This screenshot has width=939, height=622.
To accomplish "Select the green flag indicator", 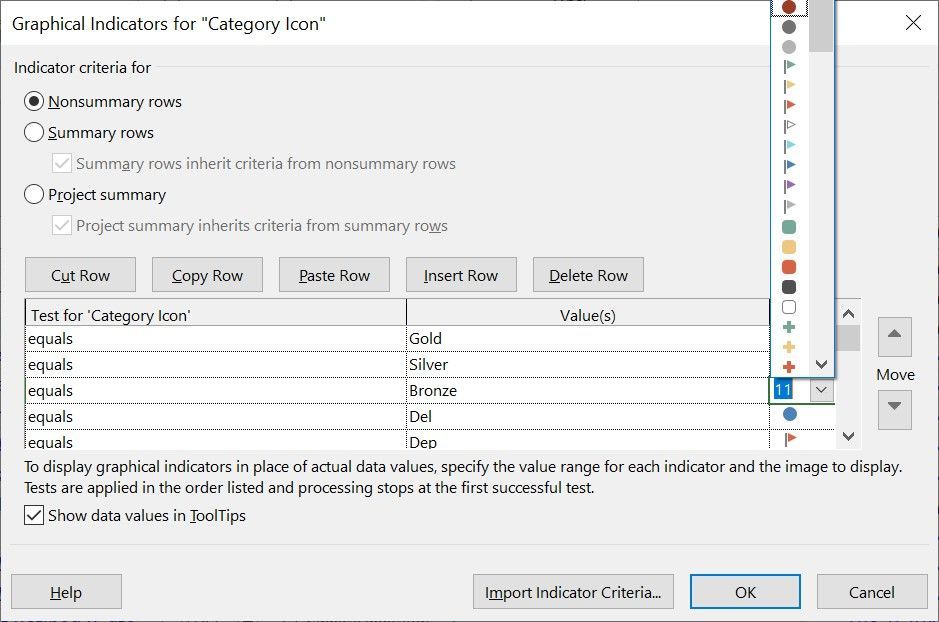I will pyautogui.click(x=789, y=66).
